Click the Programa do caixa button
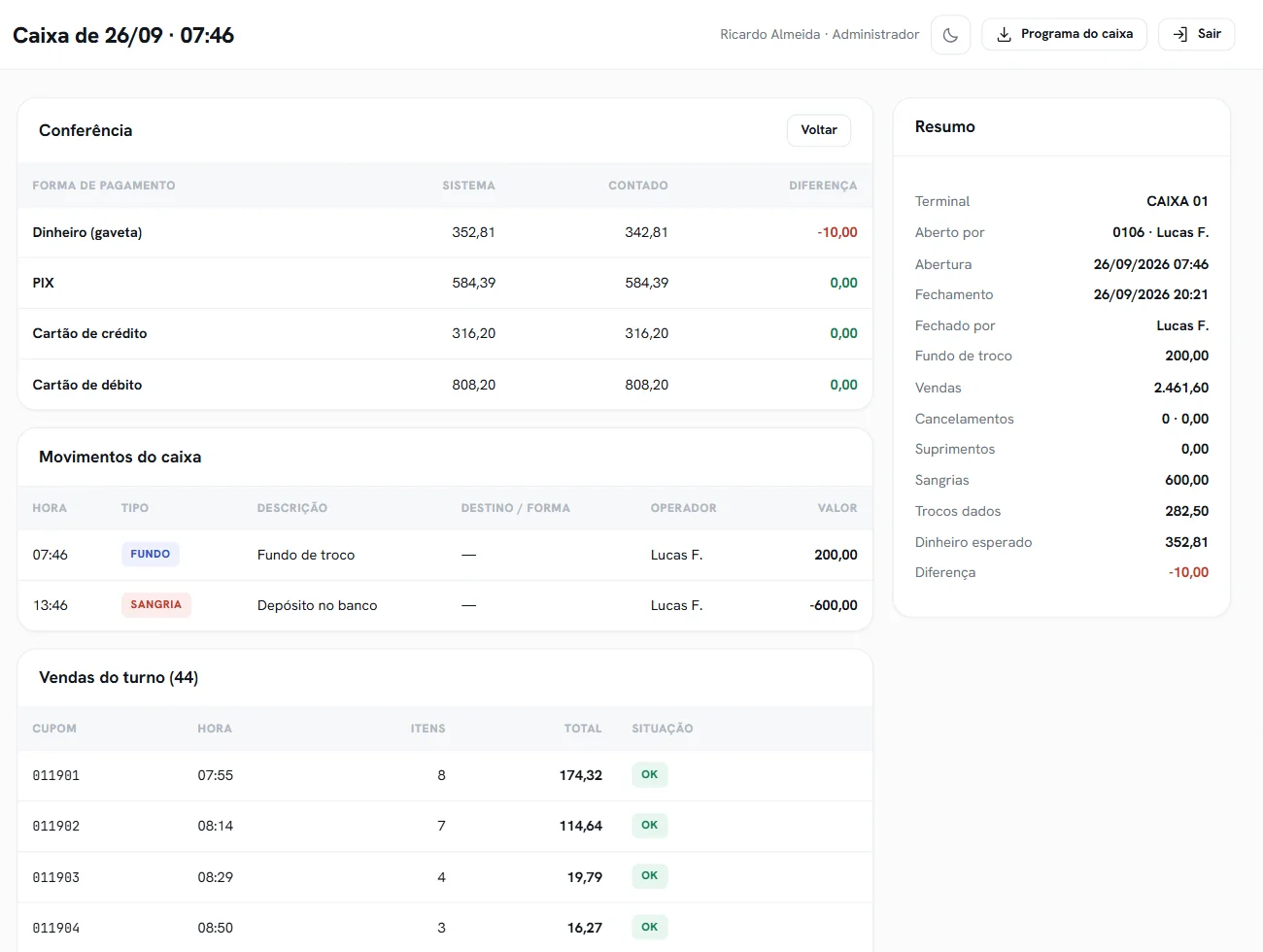The width and height of the screenshot is (1263, 952). [x=1064, y=34]
